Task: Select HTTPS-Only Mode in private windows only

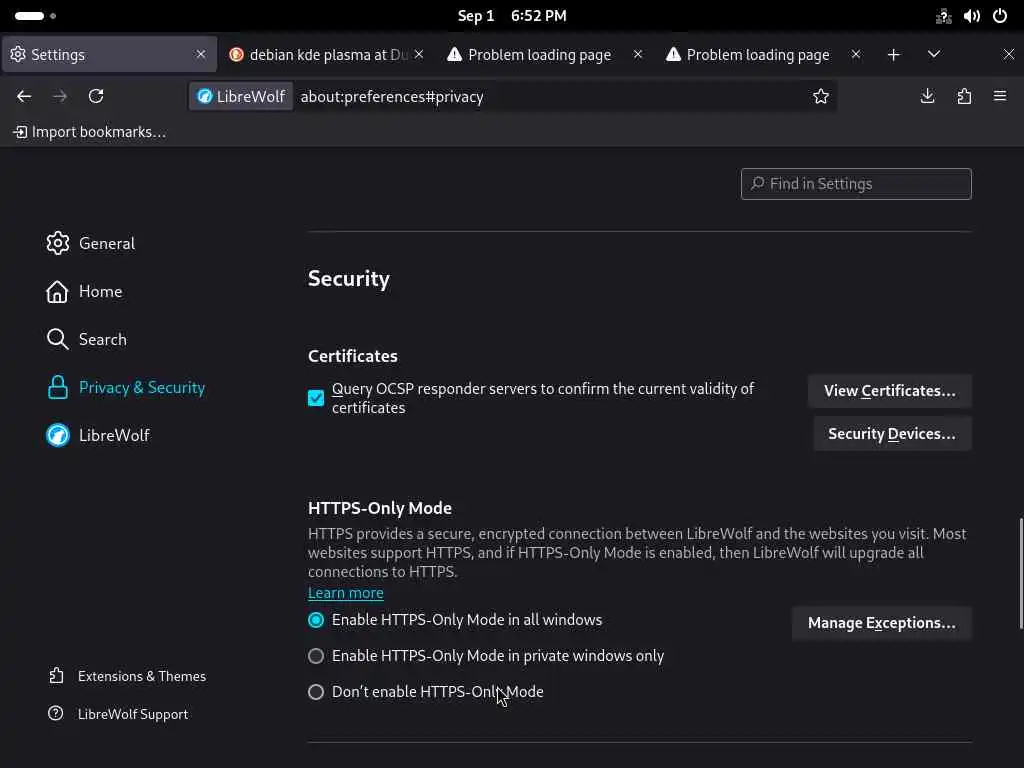Action: tap(316, 656)
